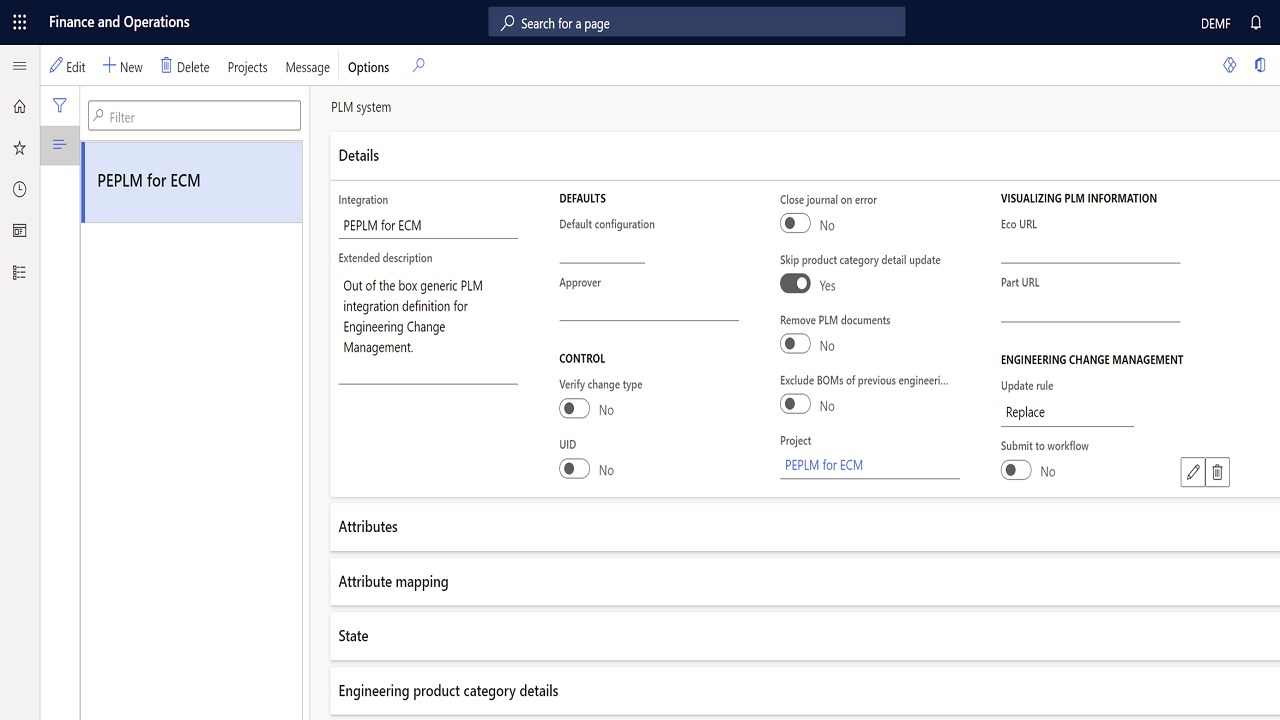Open the Power Apps diamond icon
The height and width of the screenshot is (720, 1280).
pos(1230,65)
